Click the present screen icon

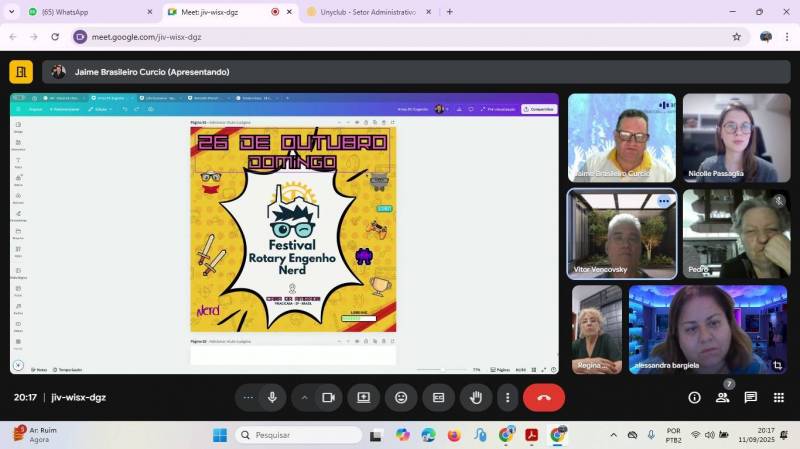pyautogui.click(x=363, y=397)
